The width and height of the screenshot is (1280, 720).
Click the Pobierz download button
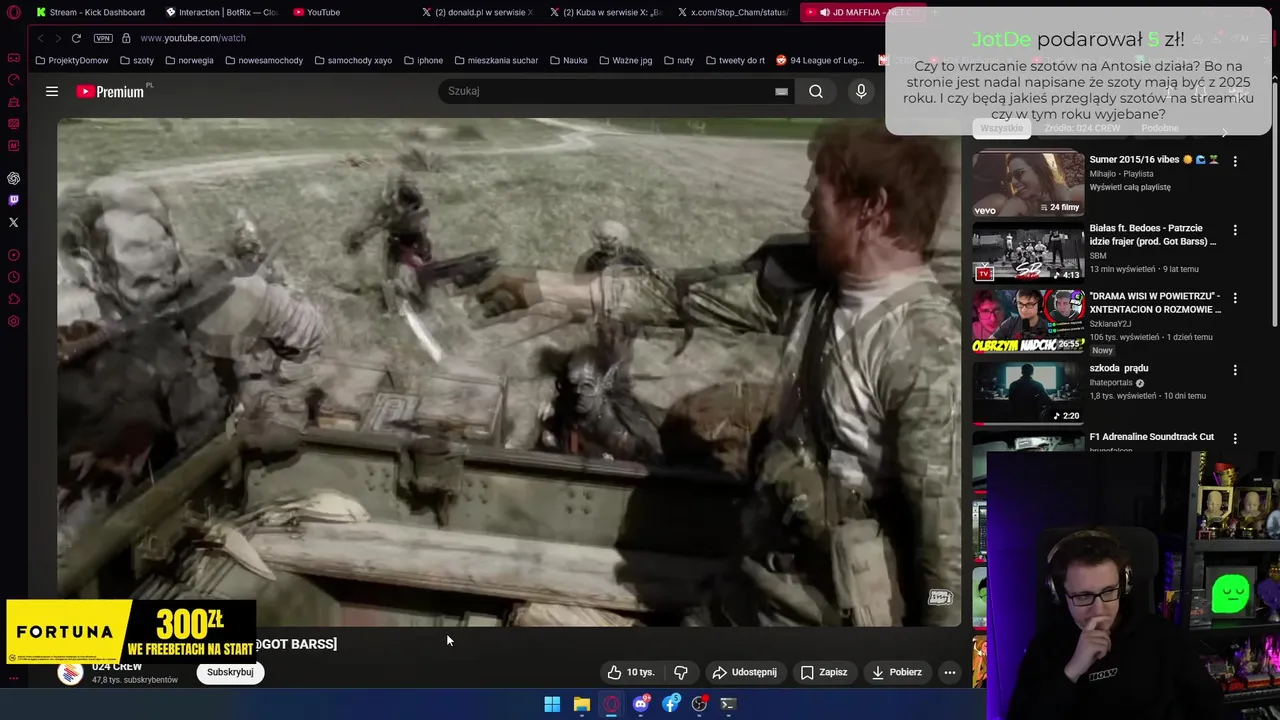(897, 672)
